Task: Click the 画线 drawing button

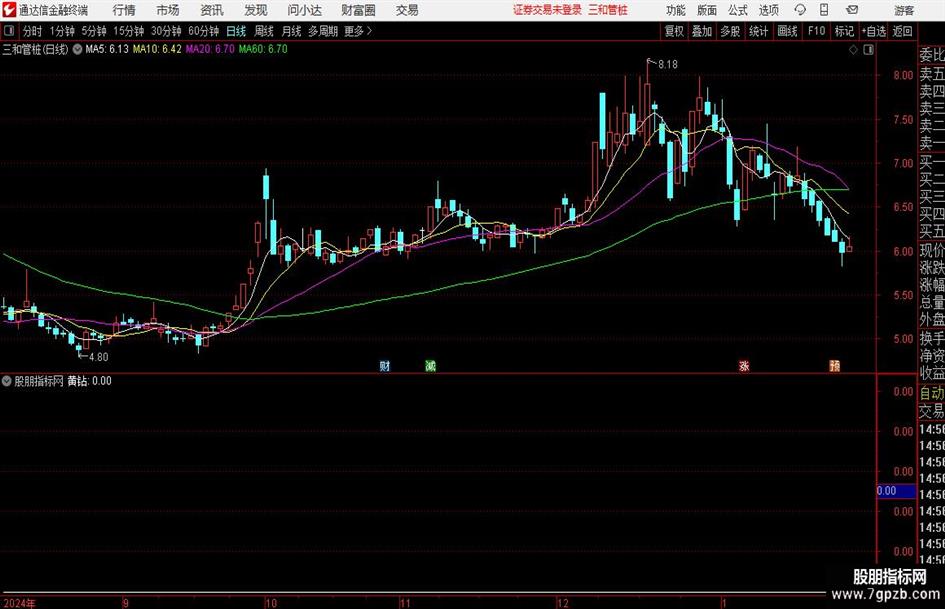Action: pos(787,31)
